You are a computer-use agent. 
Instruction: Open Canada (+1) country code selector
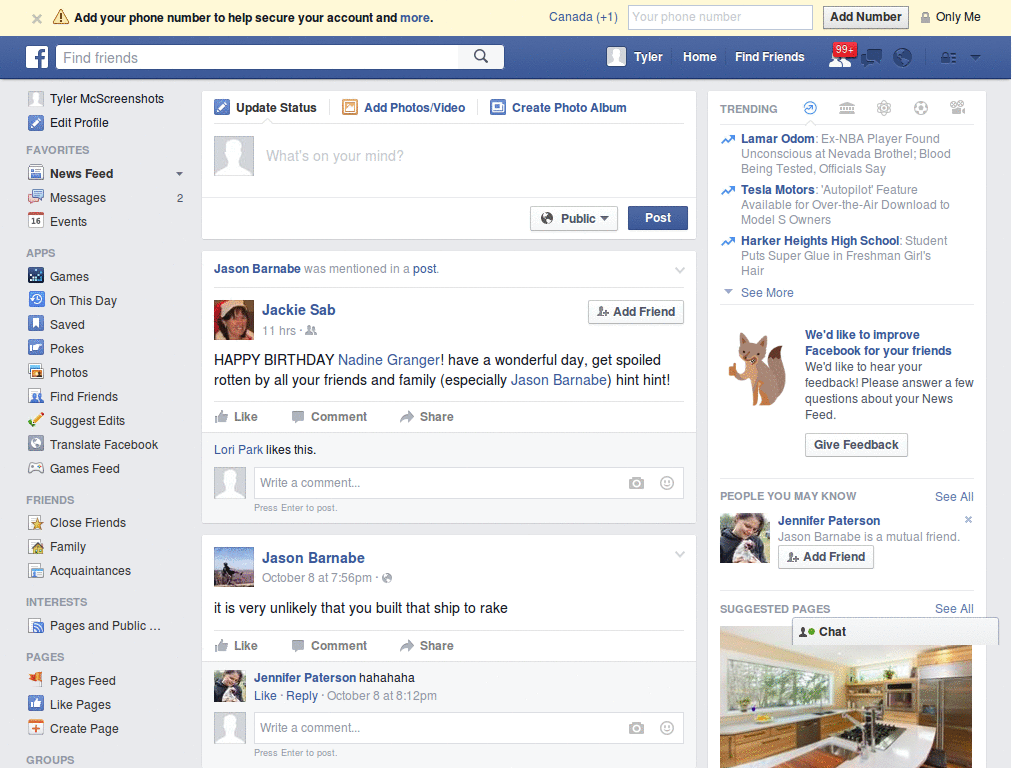tap(583, 17)
